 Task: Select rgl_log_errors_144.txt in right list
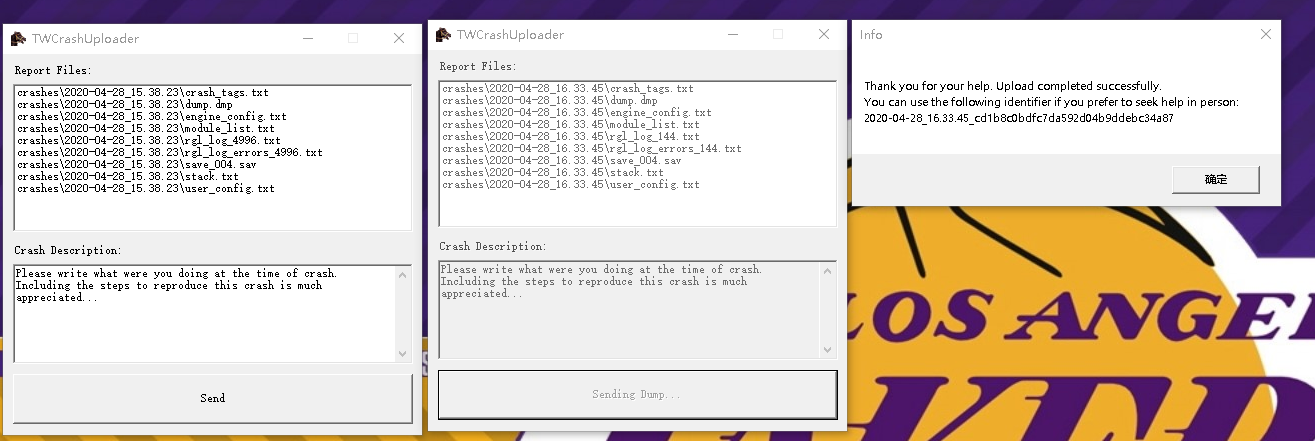(x=591, y=149)
